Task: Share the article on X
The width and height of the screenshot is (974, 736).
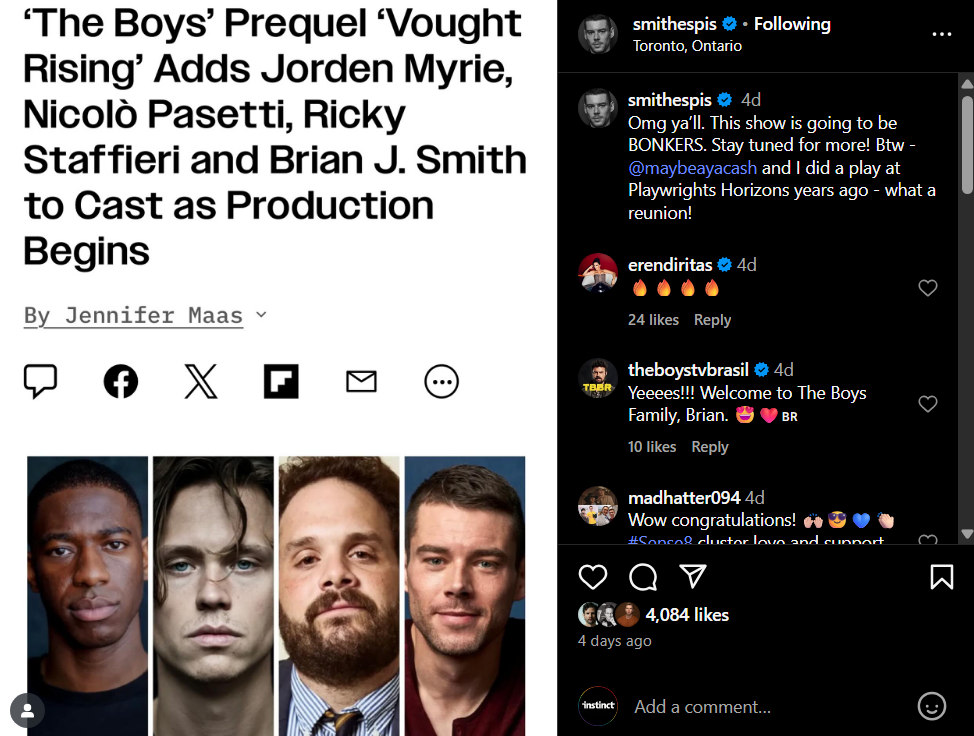Action: (200, 381)
